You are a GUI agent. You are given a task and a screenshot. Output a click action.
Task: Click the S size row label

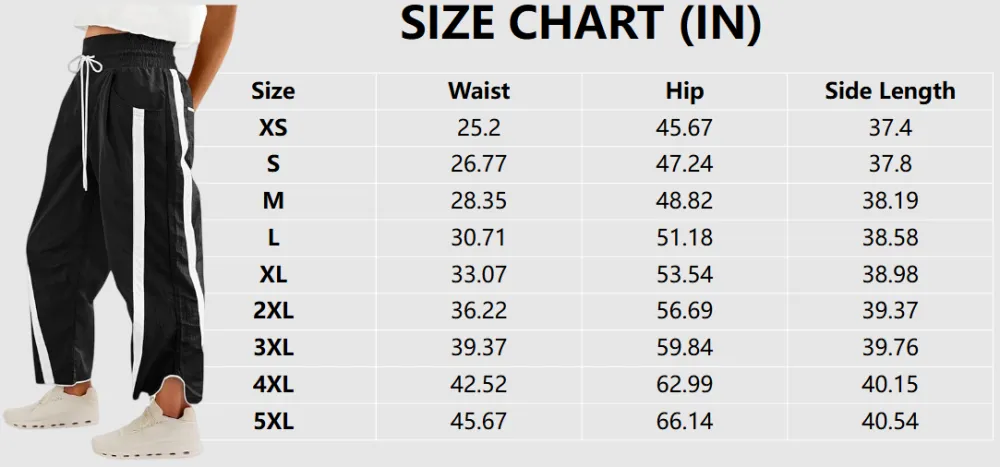273,164
